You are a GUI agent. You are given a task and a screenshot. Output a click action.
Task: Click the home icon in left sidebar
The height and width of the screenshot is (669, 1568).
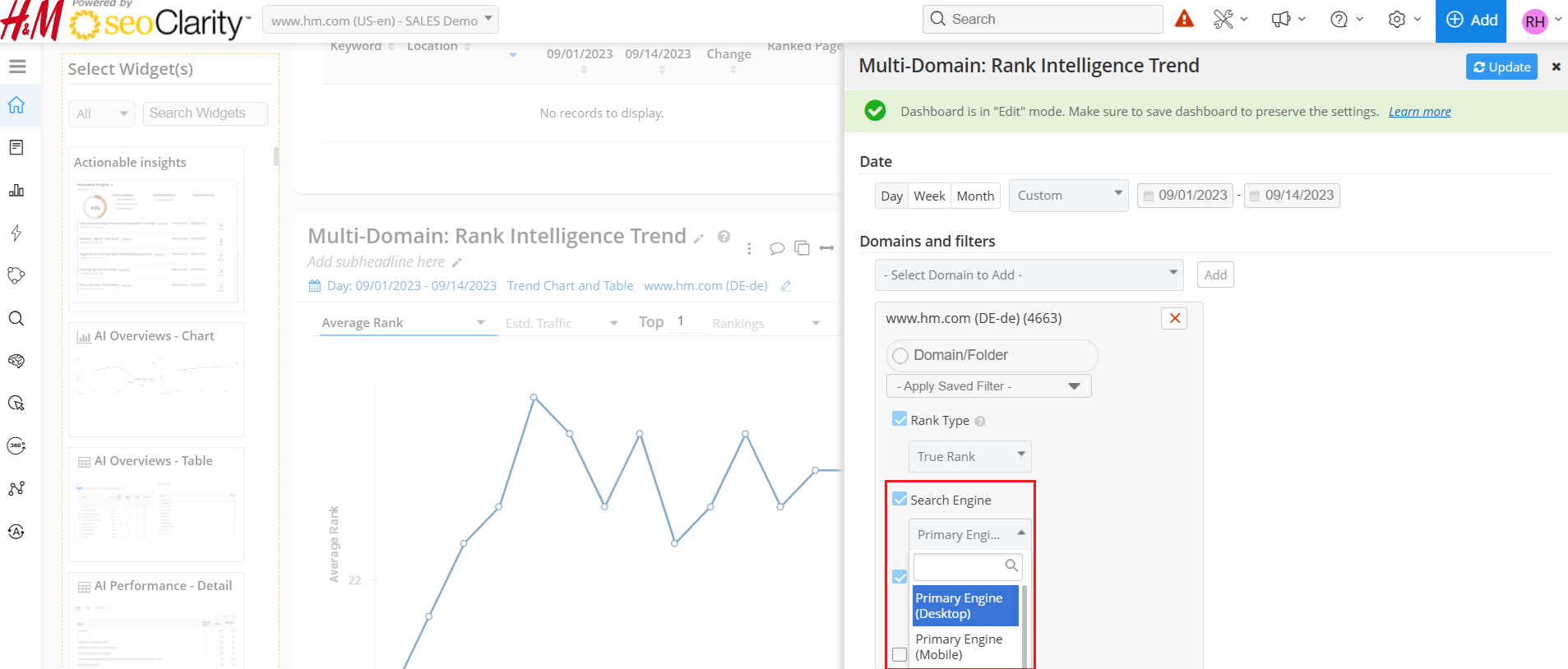coord(16,105)
